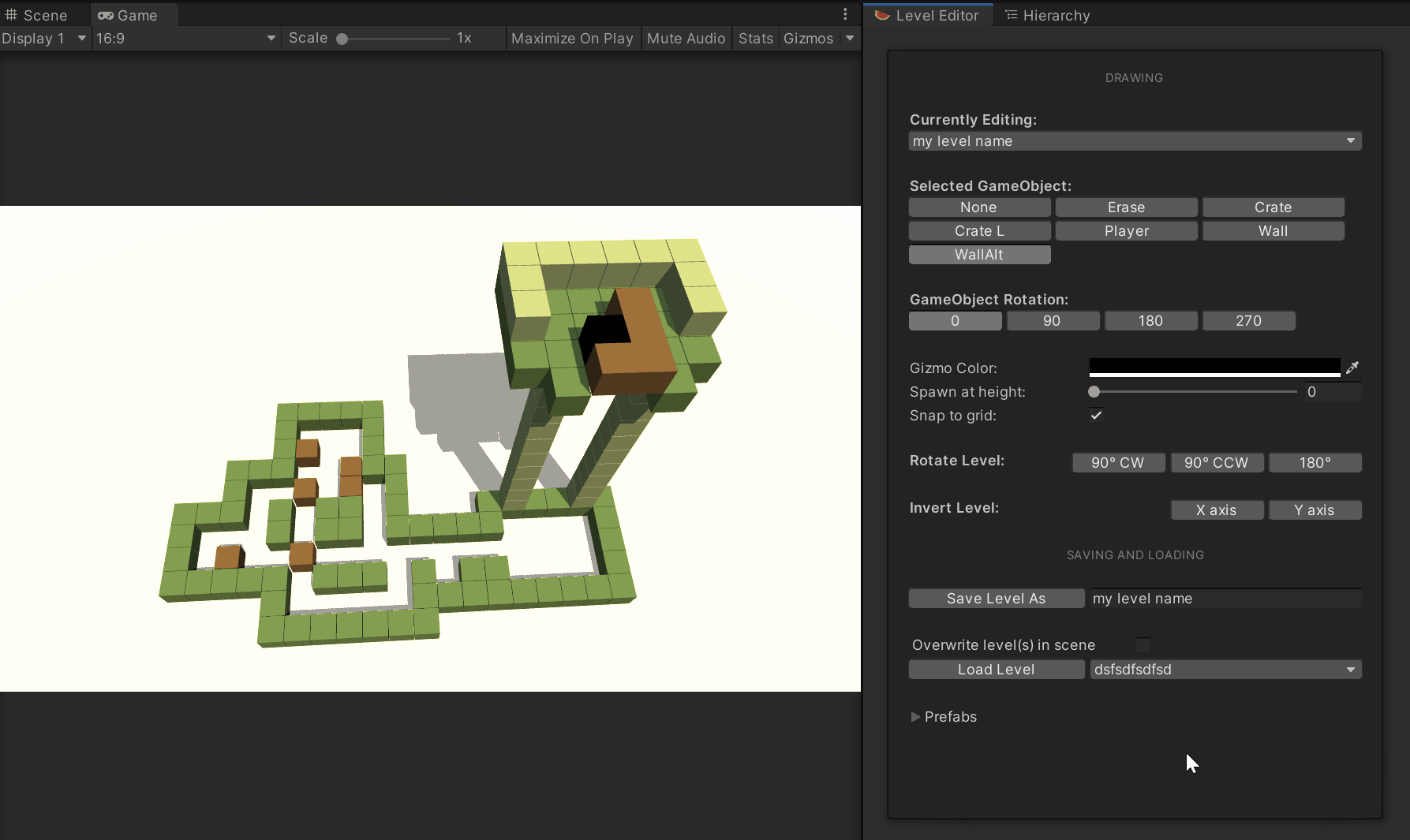Select Wall as the GameObject
This screenshot has height=840, width=1410.
coord(1273,230)
